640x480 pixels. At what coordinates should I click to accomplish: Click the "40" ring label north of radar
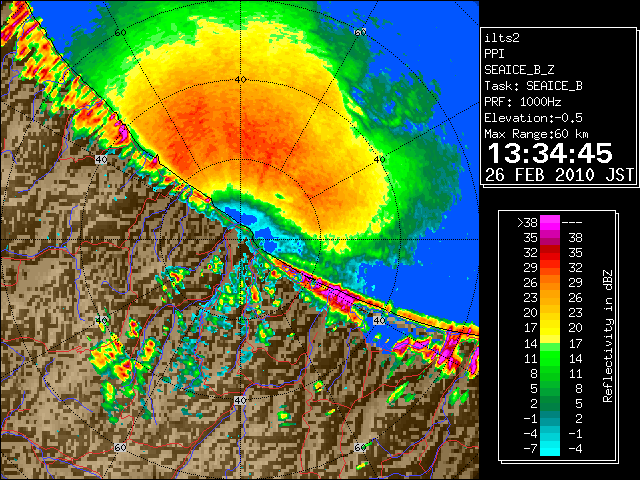tap(241, 80)
